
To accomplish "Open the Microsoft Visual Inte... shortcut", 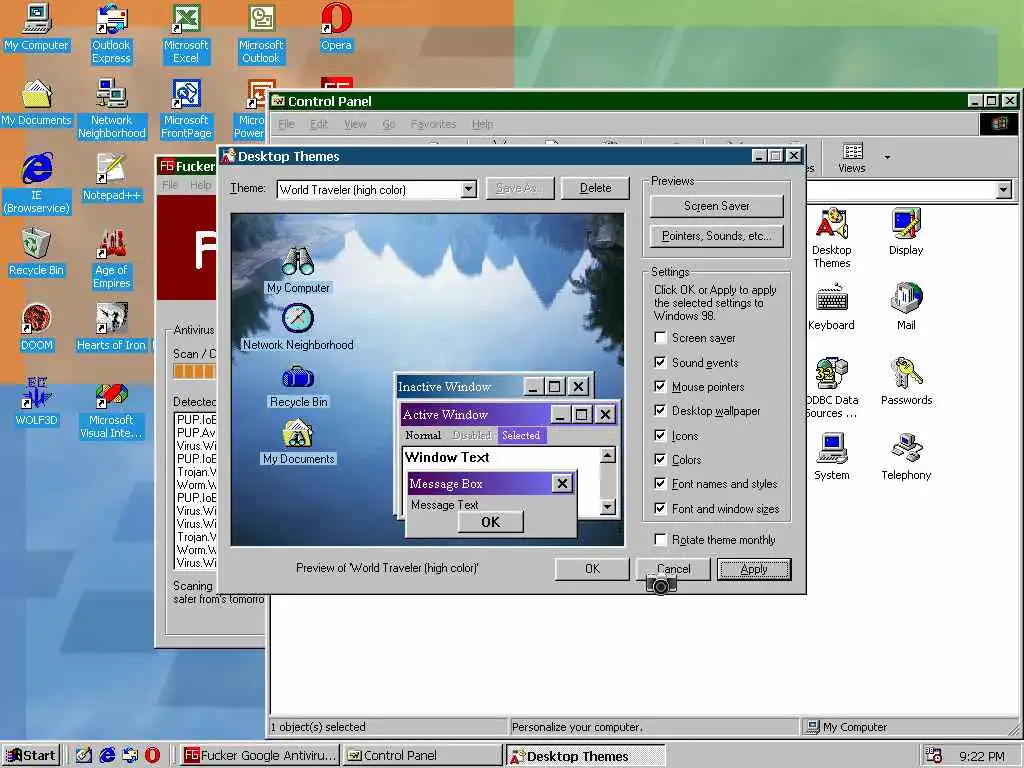I will click(112, 409).
